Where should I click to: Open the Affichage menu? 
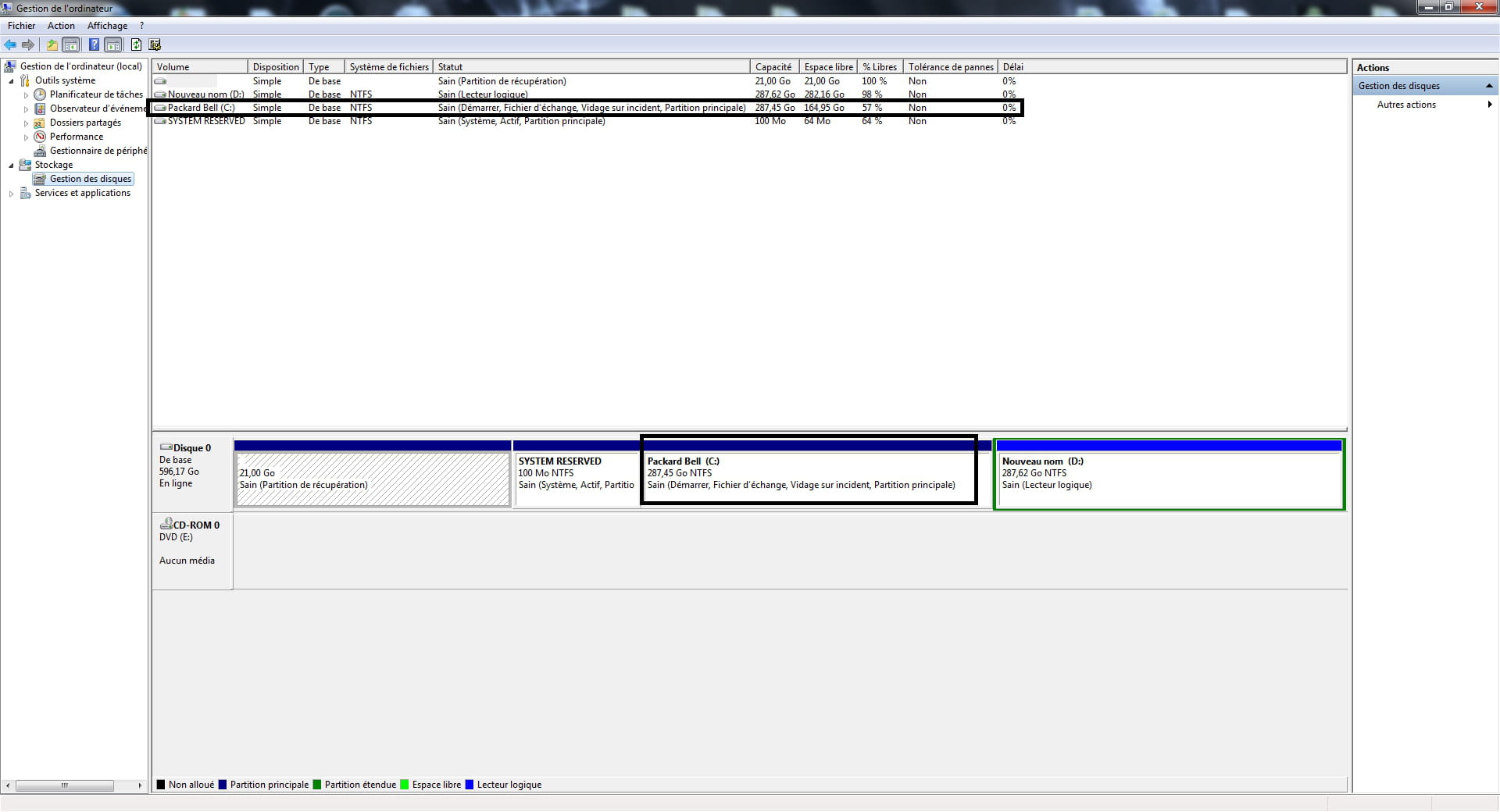(x=107, y=26)
